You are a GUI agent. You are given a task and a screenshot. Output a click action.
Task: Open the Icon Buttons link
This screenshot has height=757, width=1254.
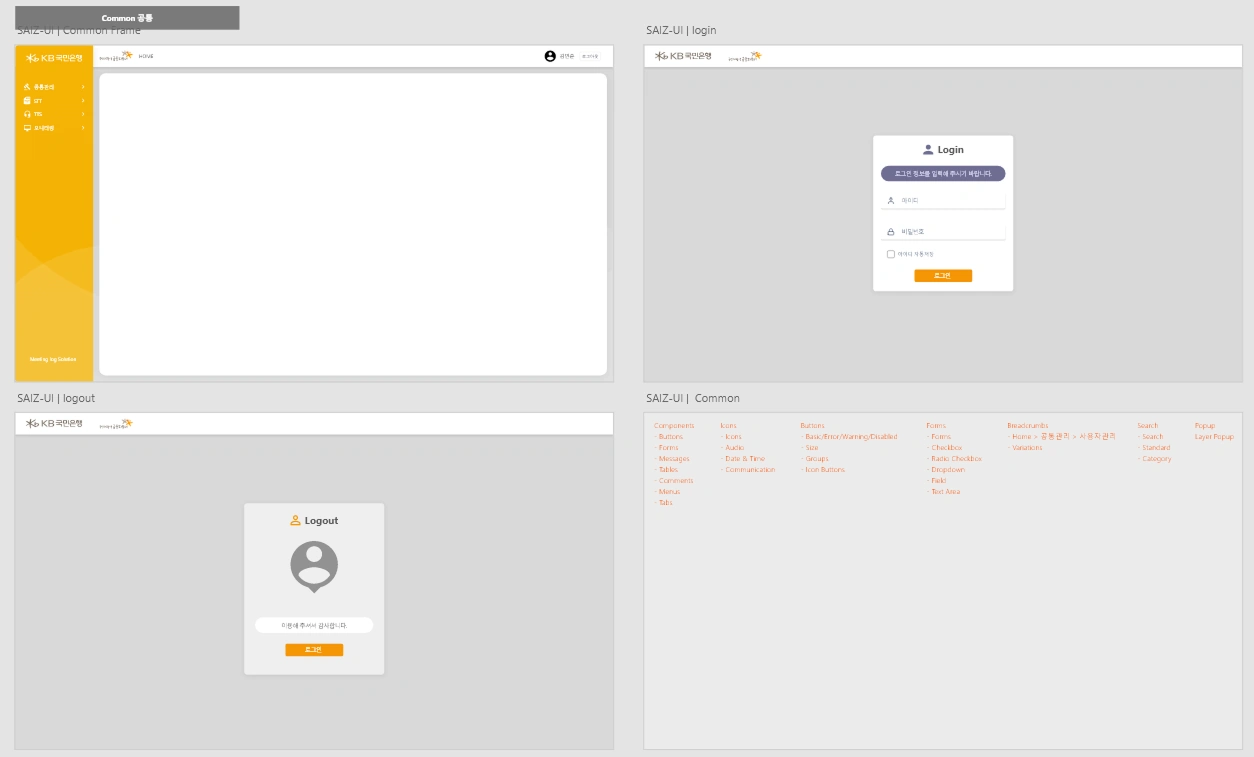(x=823, y=470)
